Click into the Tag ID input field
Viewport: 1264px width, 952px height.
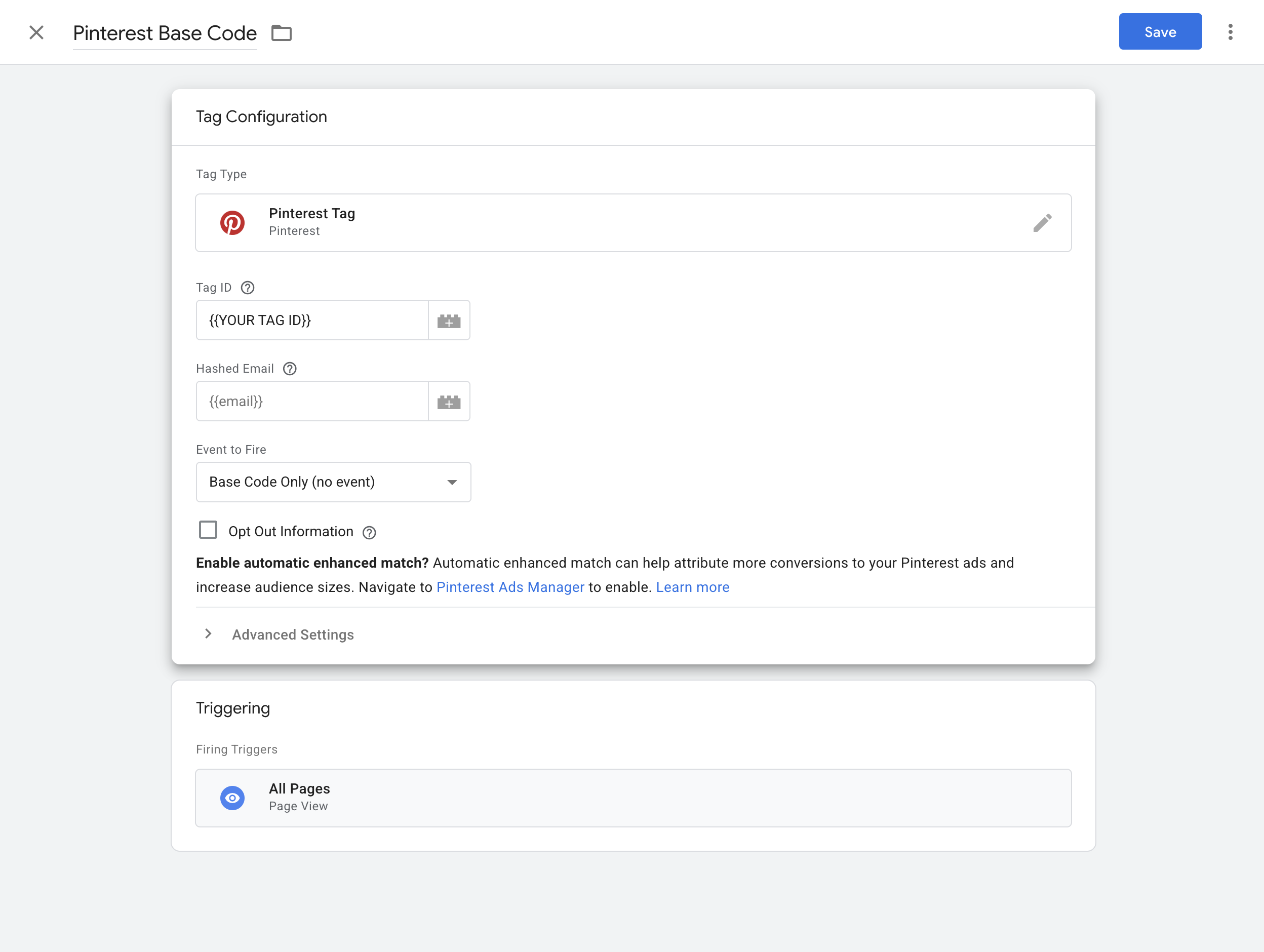pyautogui.click(x=312, y=321)
